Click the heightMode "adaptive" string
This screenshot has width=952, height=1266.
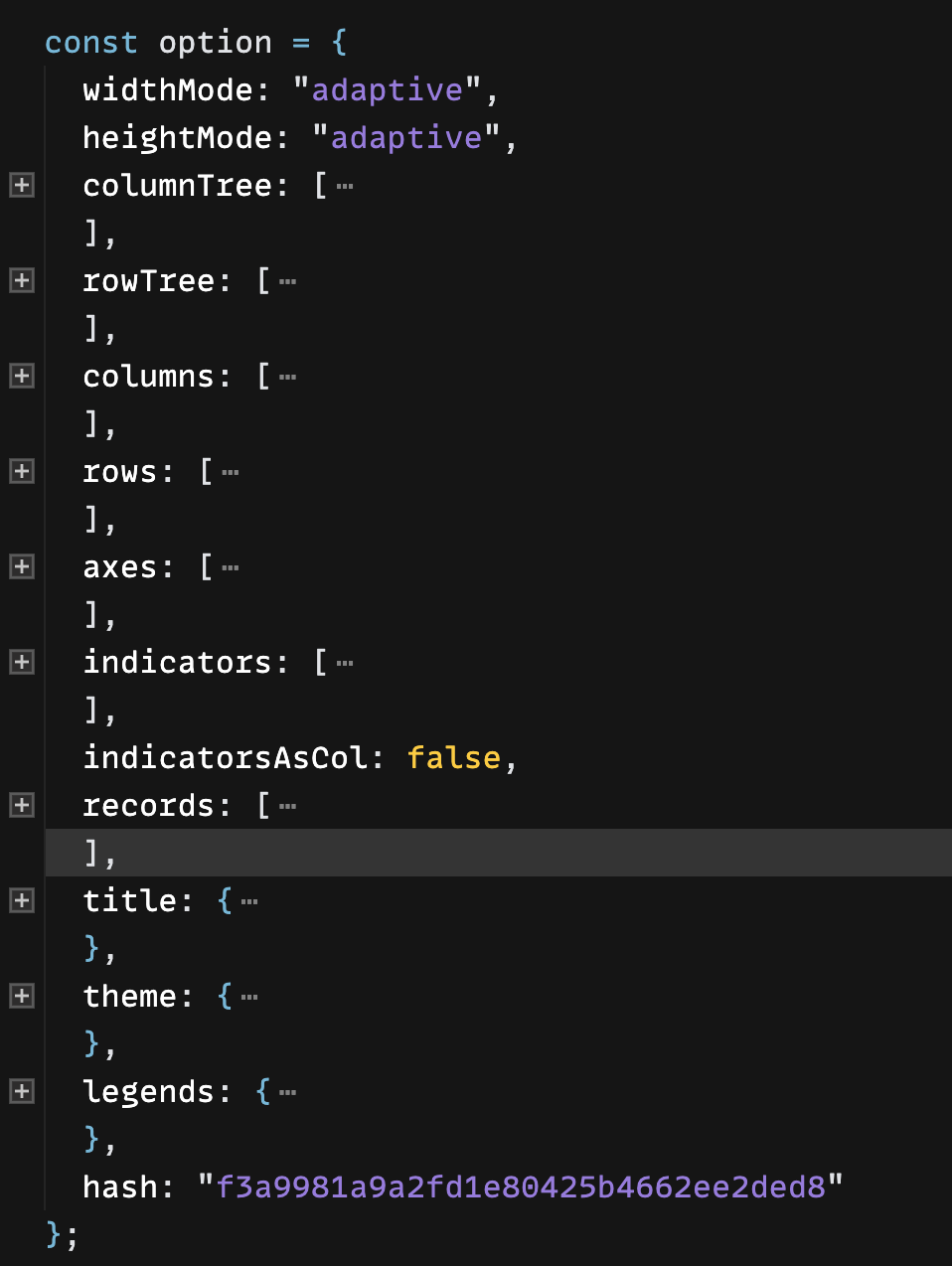pyautogui.click(x=406, y=138)
